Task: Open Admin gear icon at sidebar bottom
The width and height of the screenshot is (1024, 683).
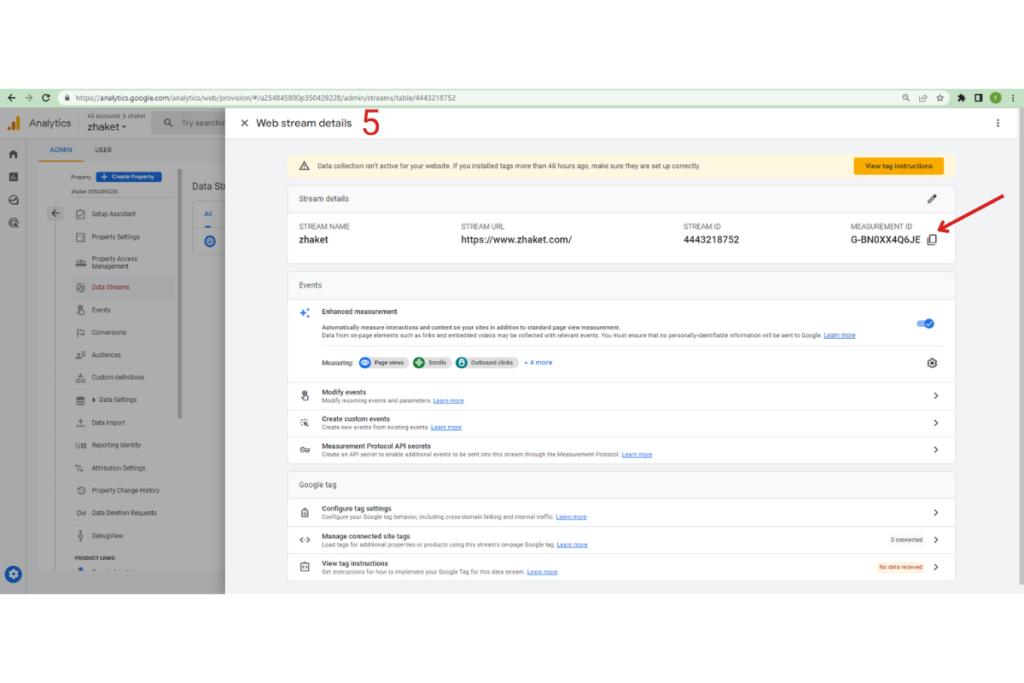Action: click(x=13, y=574)
